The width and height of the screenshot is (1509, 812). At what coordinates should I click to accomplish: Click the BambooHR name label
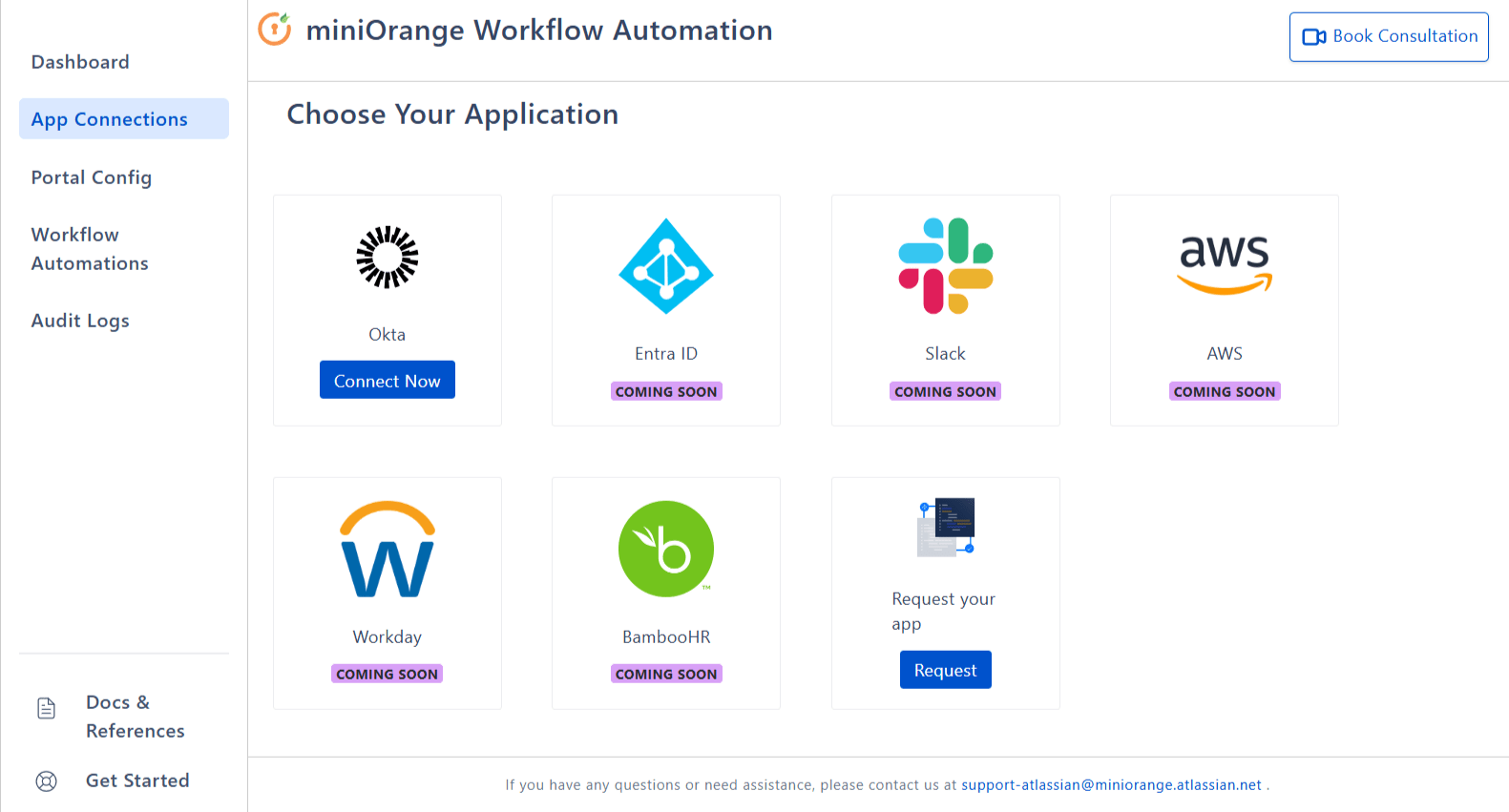(x=666, y=636)
